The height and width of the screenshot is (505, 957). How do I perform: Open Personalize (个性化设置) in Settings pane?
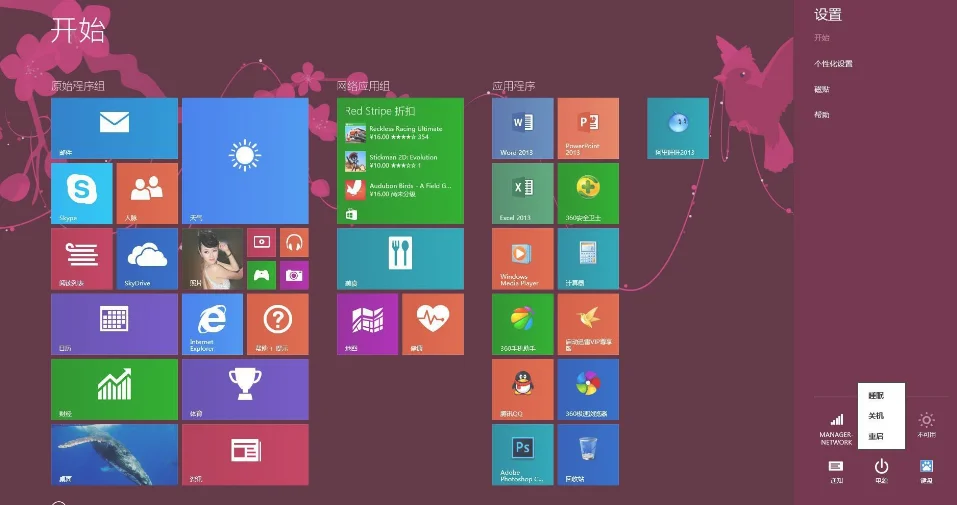click(x=833, y=64)
